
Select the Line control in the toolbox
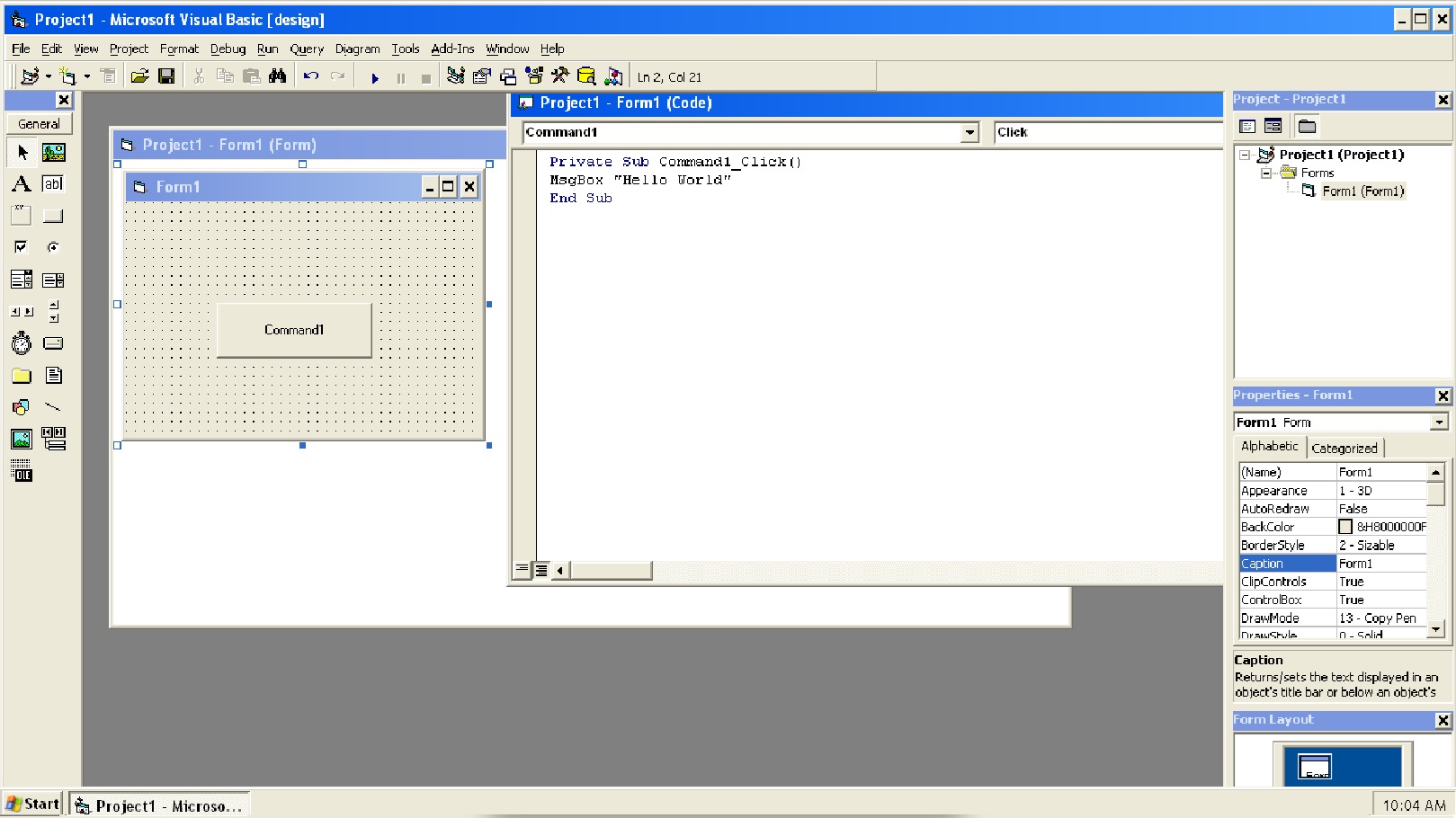(x=54, y=407)
